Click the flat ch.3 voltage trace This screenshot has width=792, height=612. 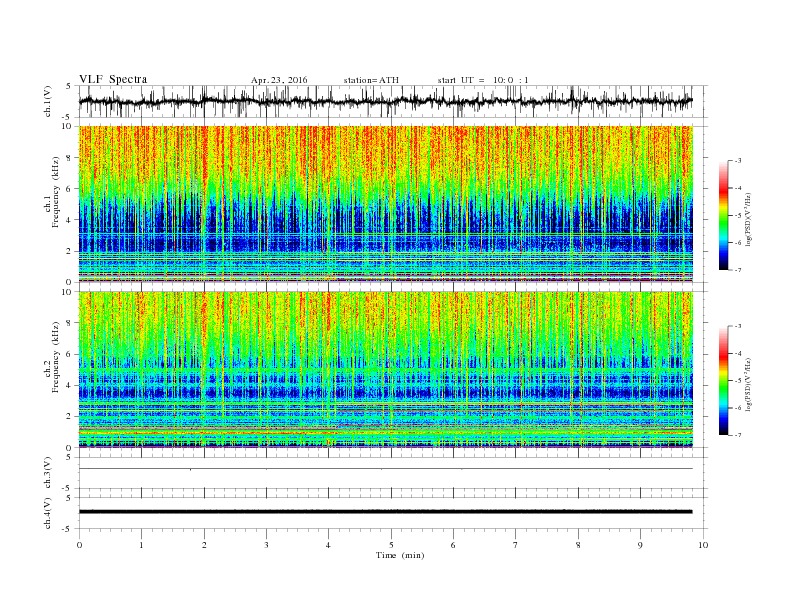click(x=385, y=469)
